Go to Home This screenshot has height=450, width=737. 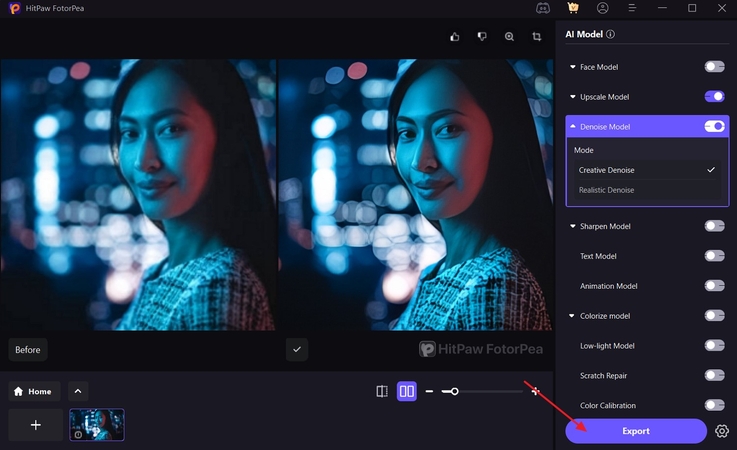tap(34, 391)
